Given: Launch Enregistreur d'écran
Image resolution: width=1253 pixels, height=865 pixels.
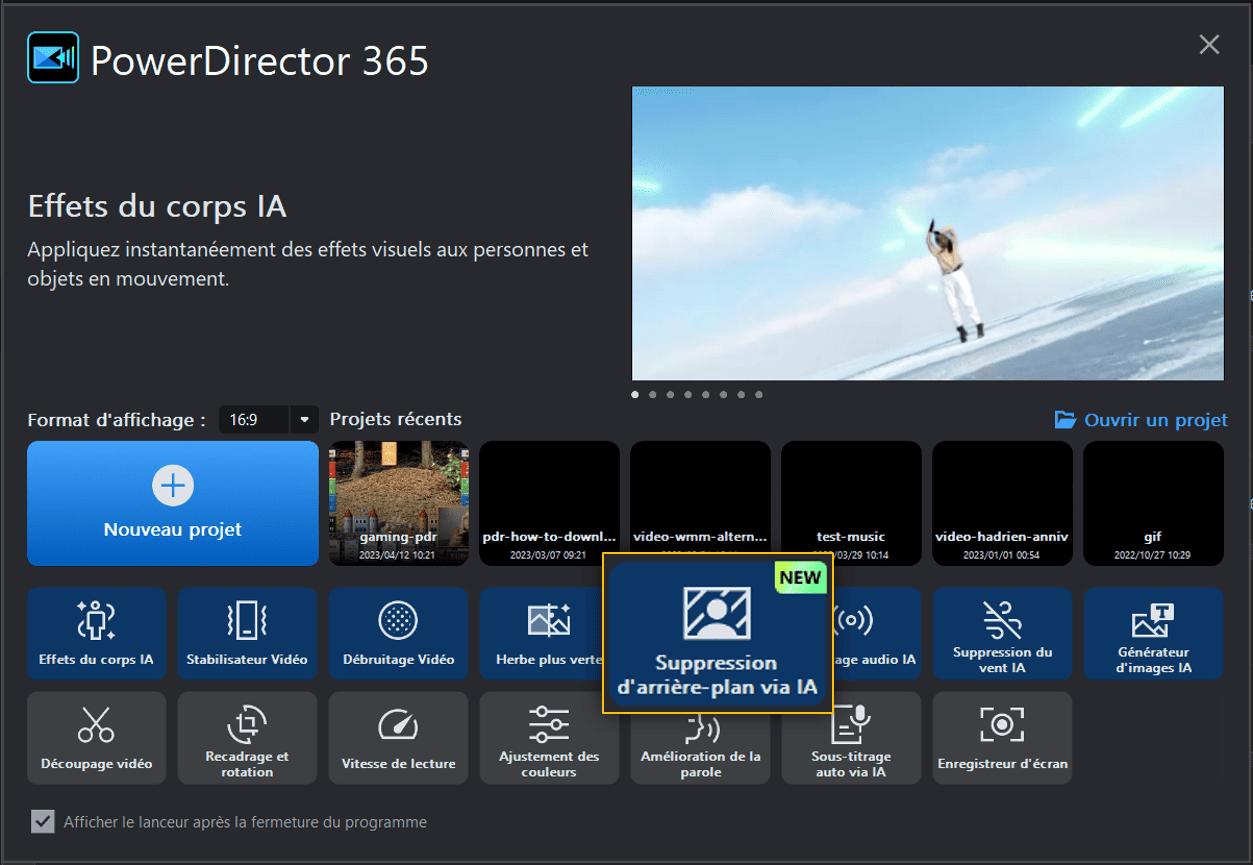Looking at the screenshot, I should tap(1002, 737).
